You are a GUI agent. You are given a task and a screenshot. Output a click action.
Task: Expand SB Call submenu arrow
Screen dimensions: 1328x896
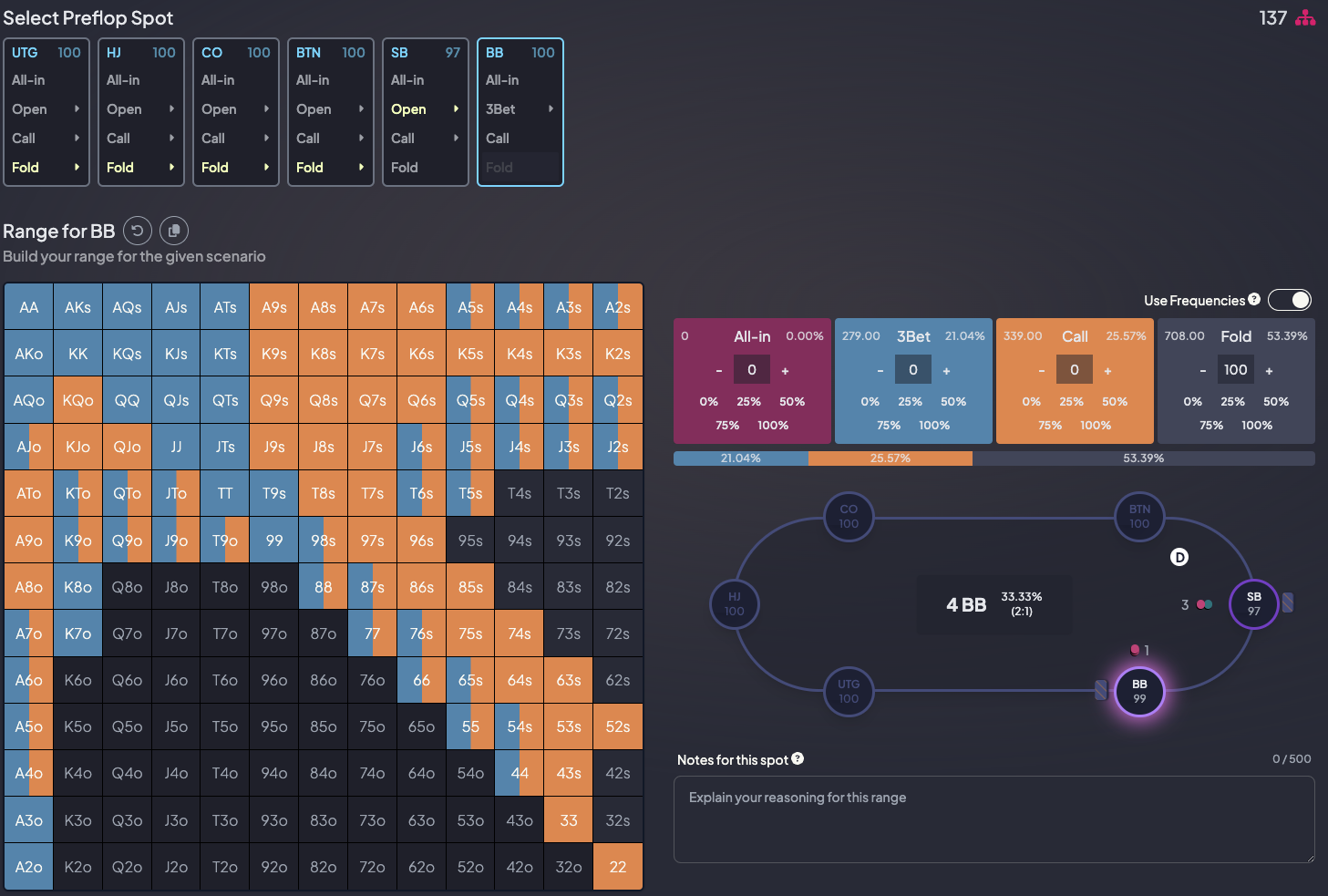click(456, 138)
